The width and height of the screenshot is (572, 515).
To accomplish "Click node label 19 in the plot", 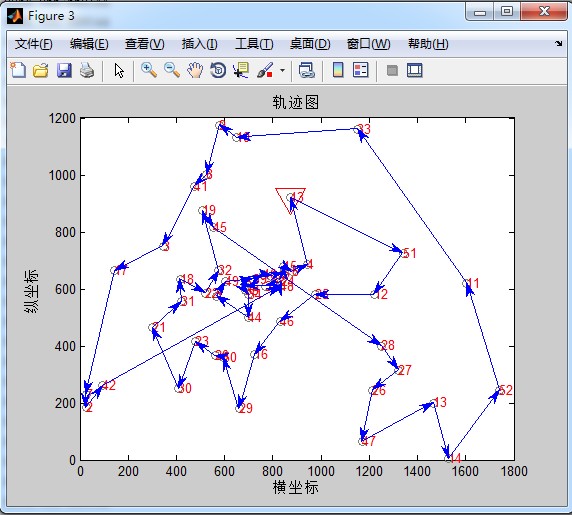I will click(x=209, y=210).
